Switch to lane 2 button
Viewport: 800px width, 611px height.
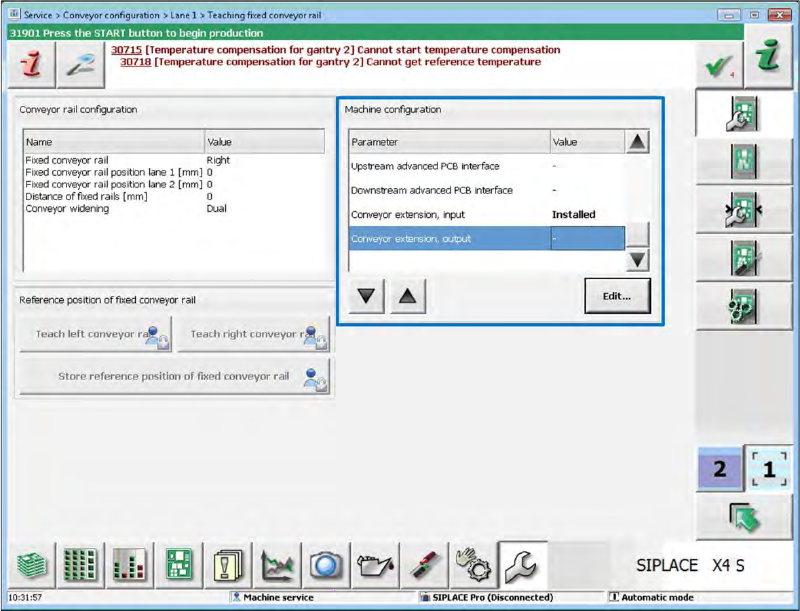point(720,469)
